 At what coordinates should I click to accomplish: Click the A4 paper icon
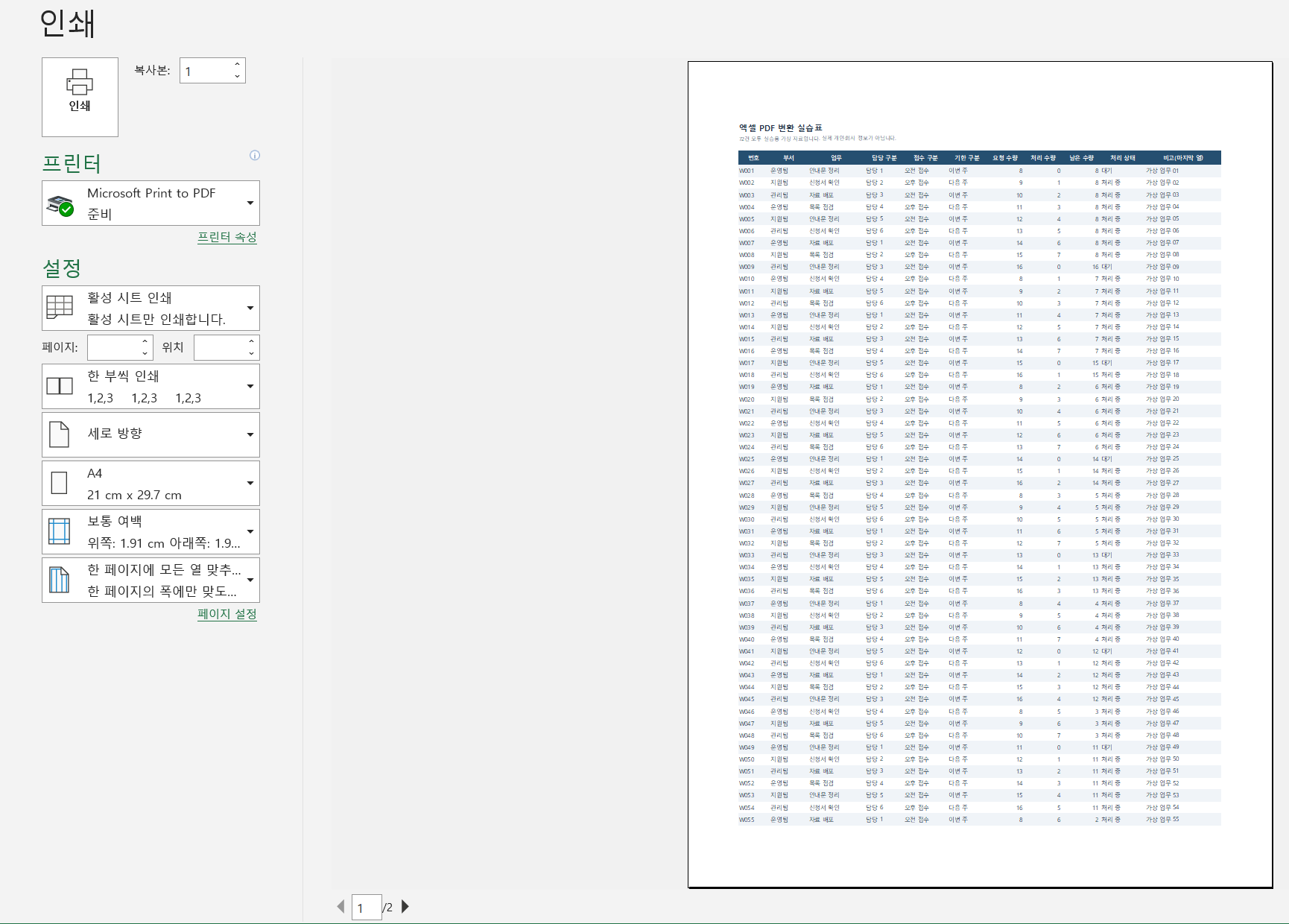(59, 483)
